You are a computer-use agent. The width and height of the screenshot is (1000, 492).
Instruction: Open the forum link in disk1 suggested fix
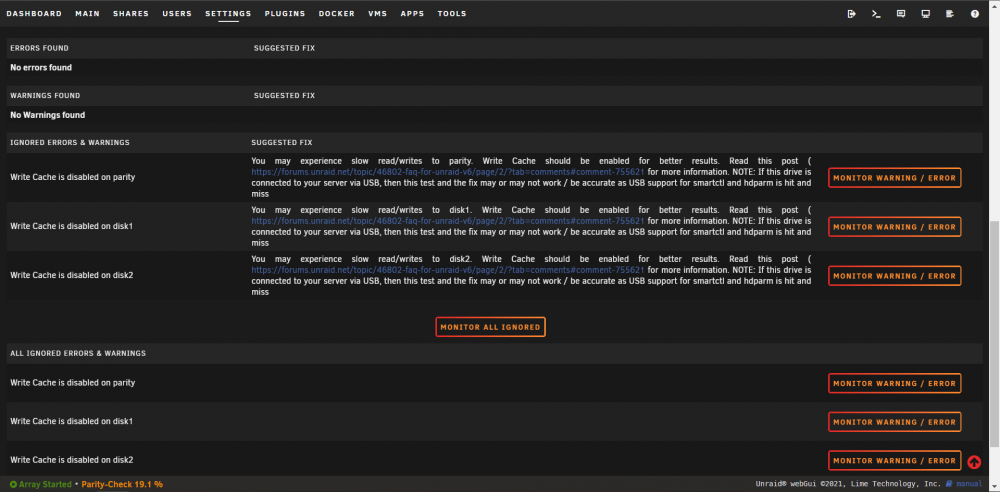[448, 221]
